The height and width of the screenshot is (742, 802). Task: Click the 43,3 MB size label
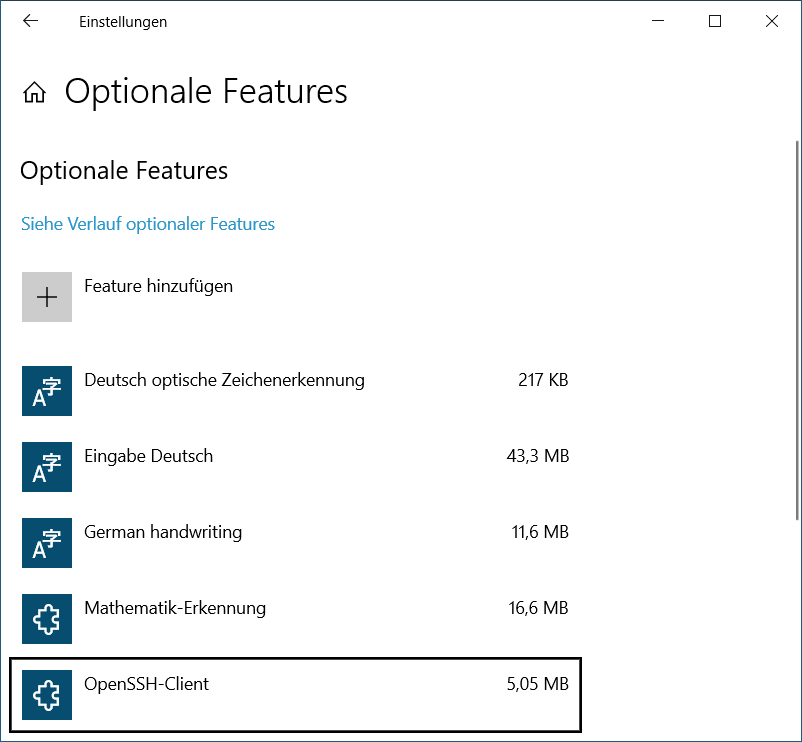pyautogui.click(x=538, y=456)
